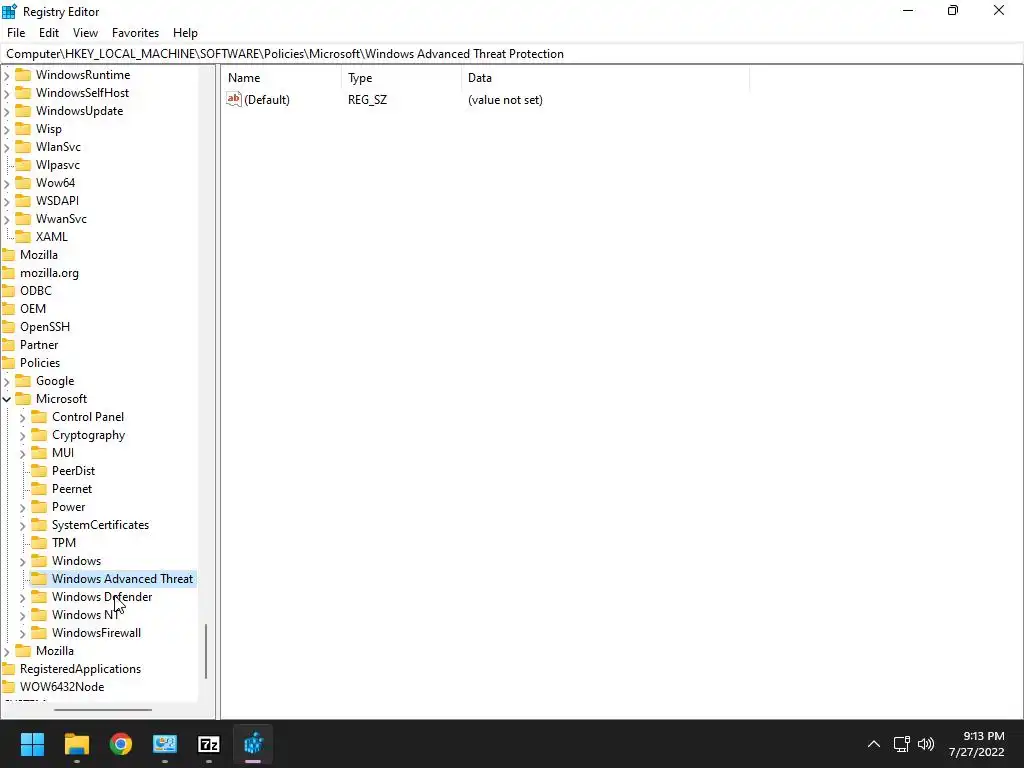Select the Policies key
Screen dimensions: 1024x768
[40, 362]
